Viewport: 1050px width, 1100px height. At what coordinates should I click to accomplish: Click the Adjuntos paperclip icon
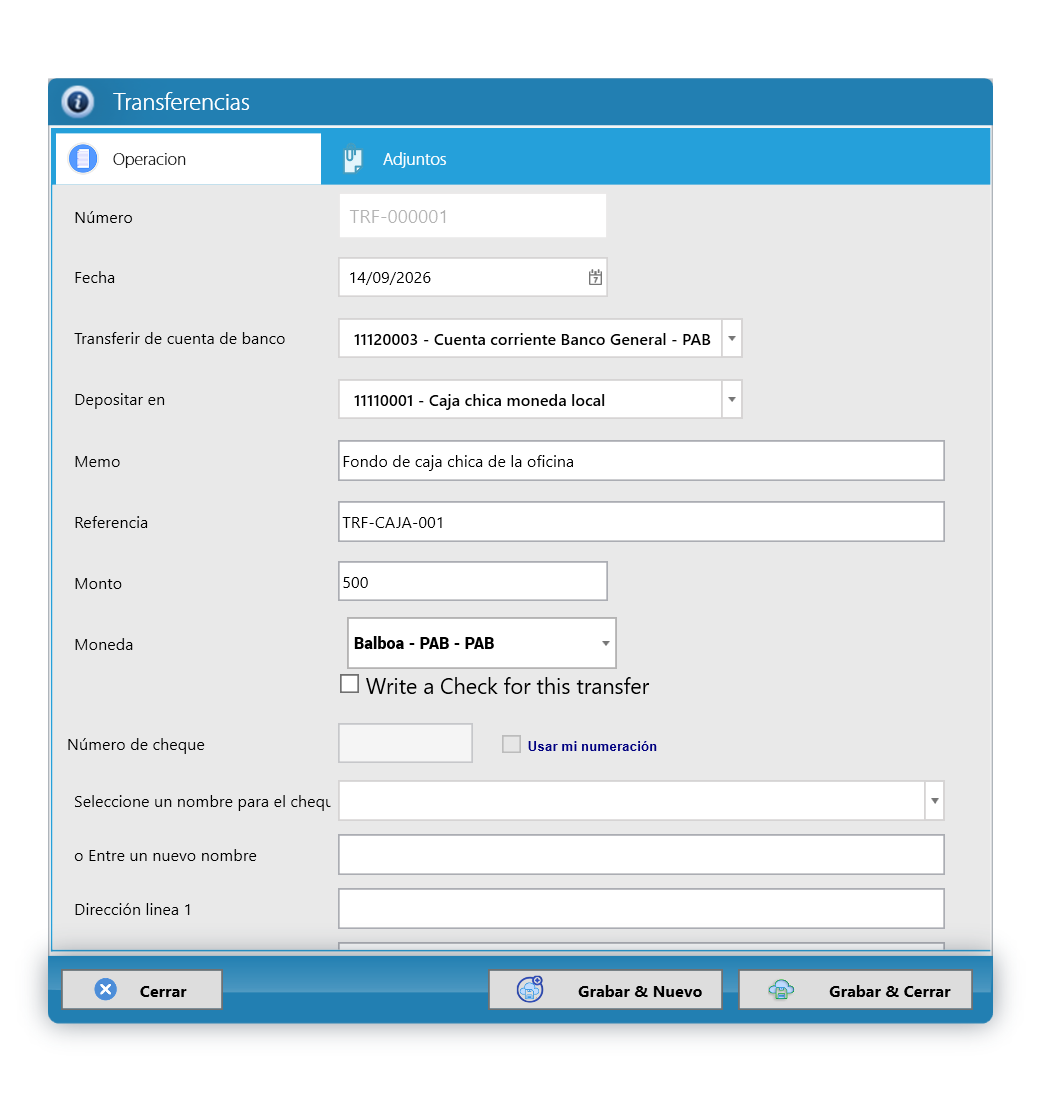pyautogui.click(x=353, y=159)
